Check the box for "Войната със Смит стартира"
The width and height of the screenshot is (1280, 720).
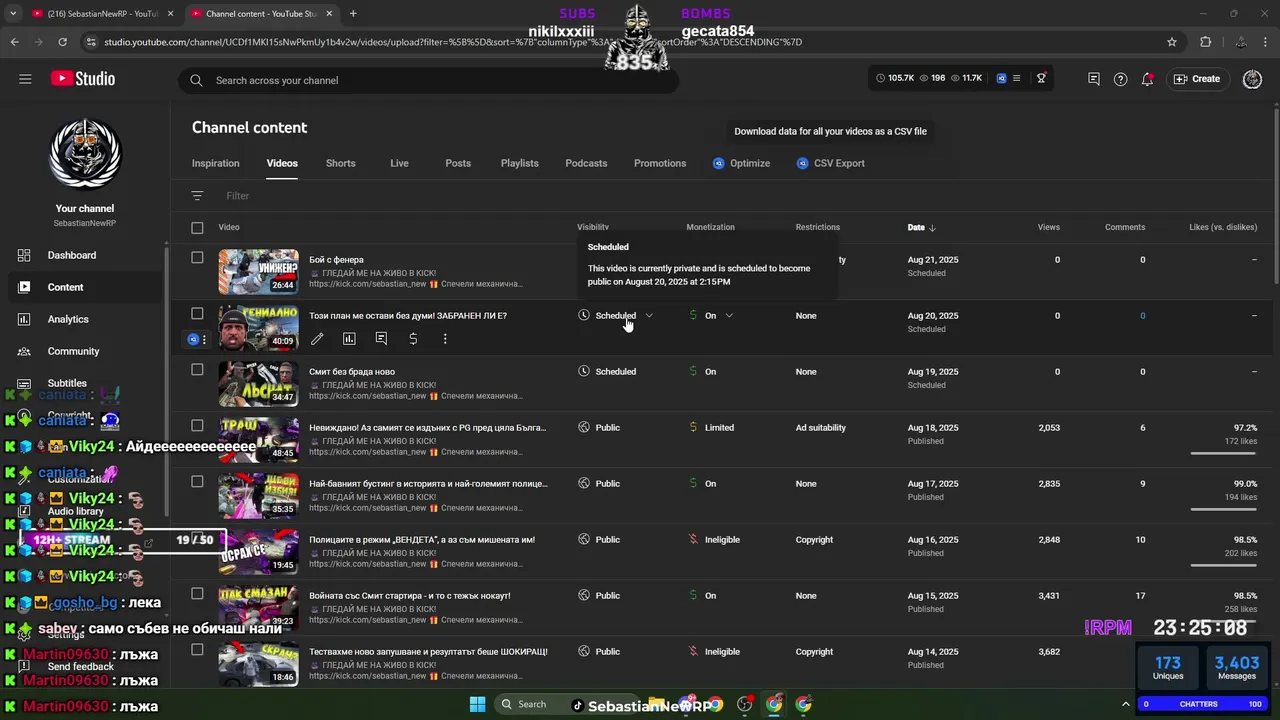197,593
